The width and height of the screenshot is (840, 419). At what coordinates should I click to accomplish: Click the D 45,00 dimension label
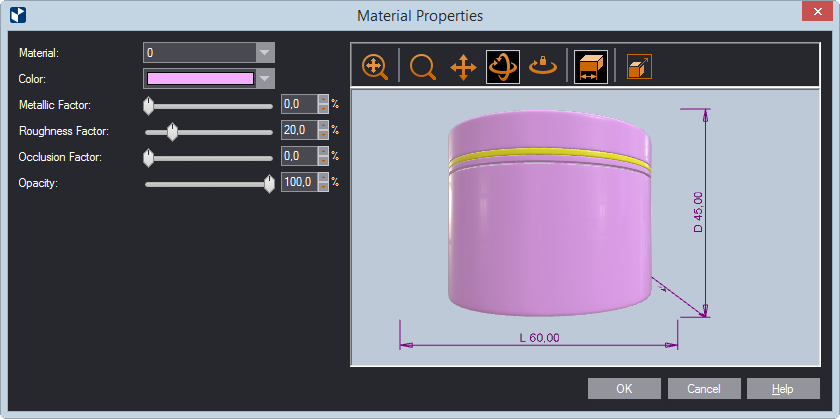698,212
